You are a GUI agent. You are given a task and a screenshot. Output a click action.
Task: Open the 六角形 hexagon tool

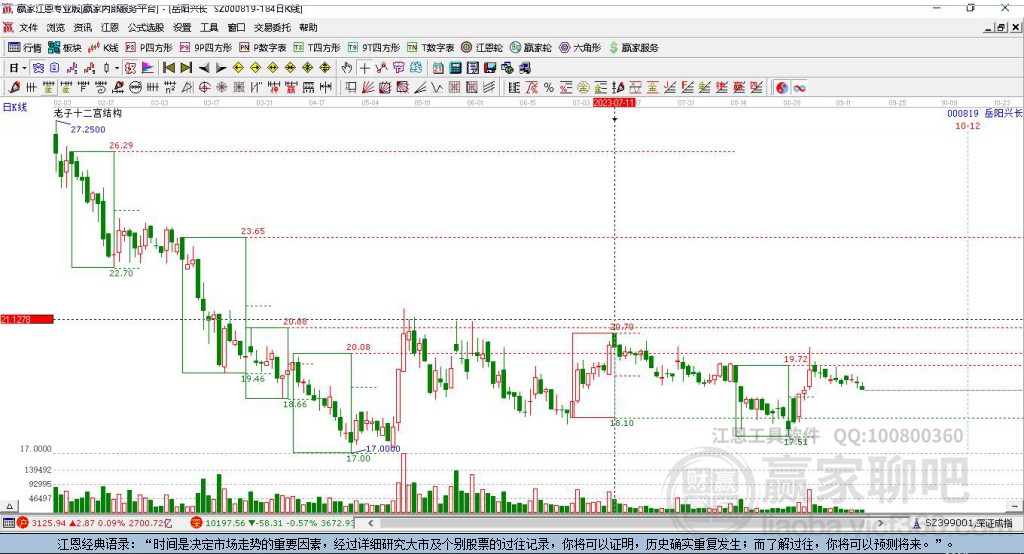point(580,48)
